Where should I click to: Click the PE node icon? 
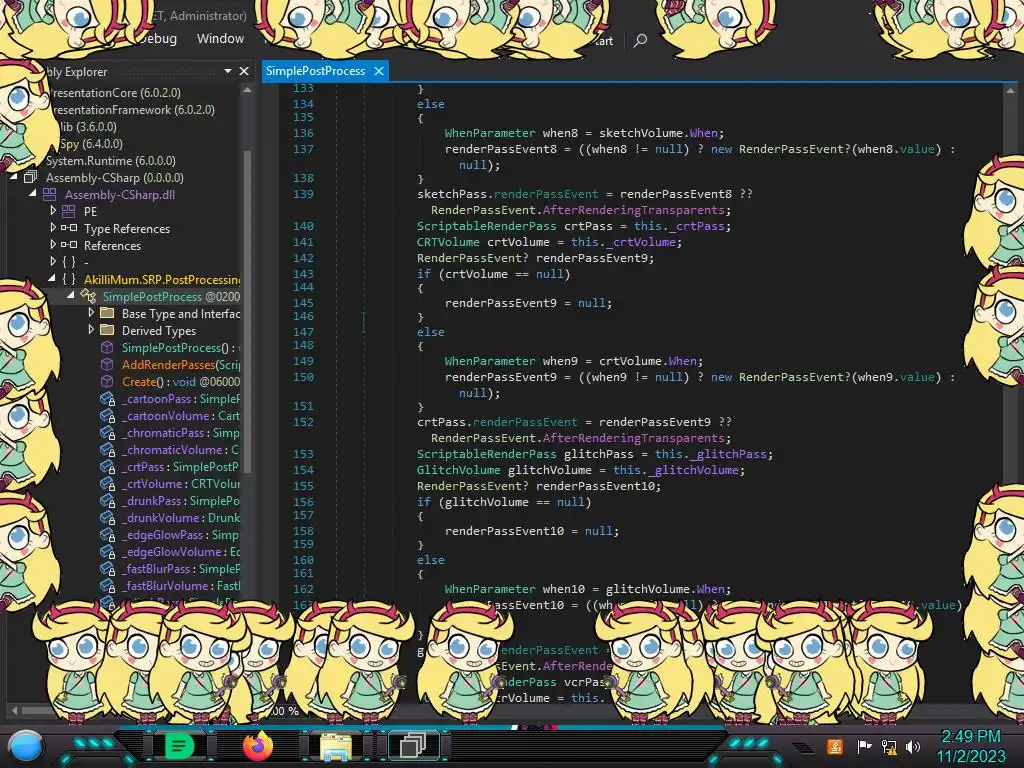point(69,211)
